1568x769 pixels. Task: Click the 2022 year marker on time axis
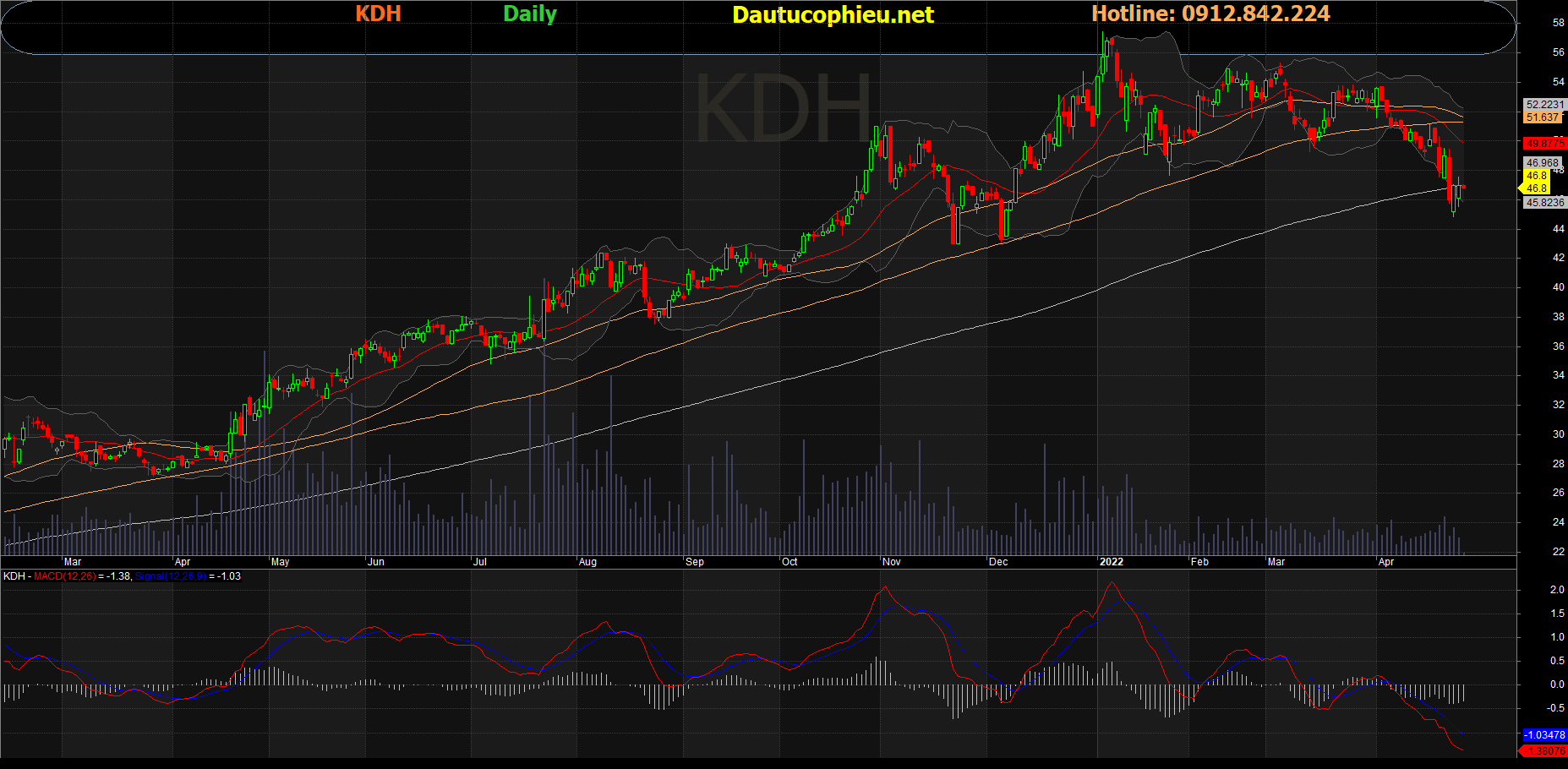1111,562
